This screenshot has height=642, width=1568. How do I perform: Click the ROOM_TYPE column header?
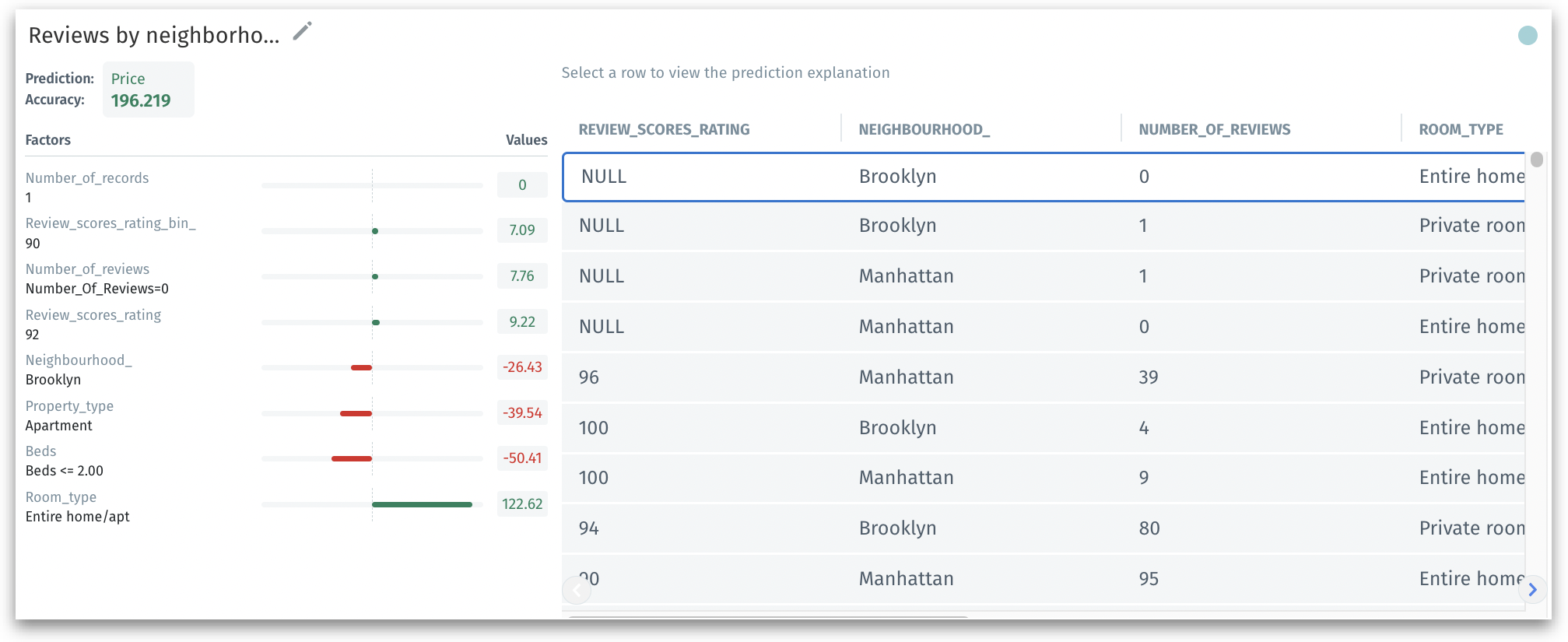[x=1461, y=130]
